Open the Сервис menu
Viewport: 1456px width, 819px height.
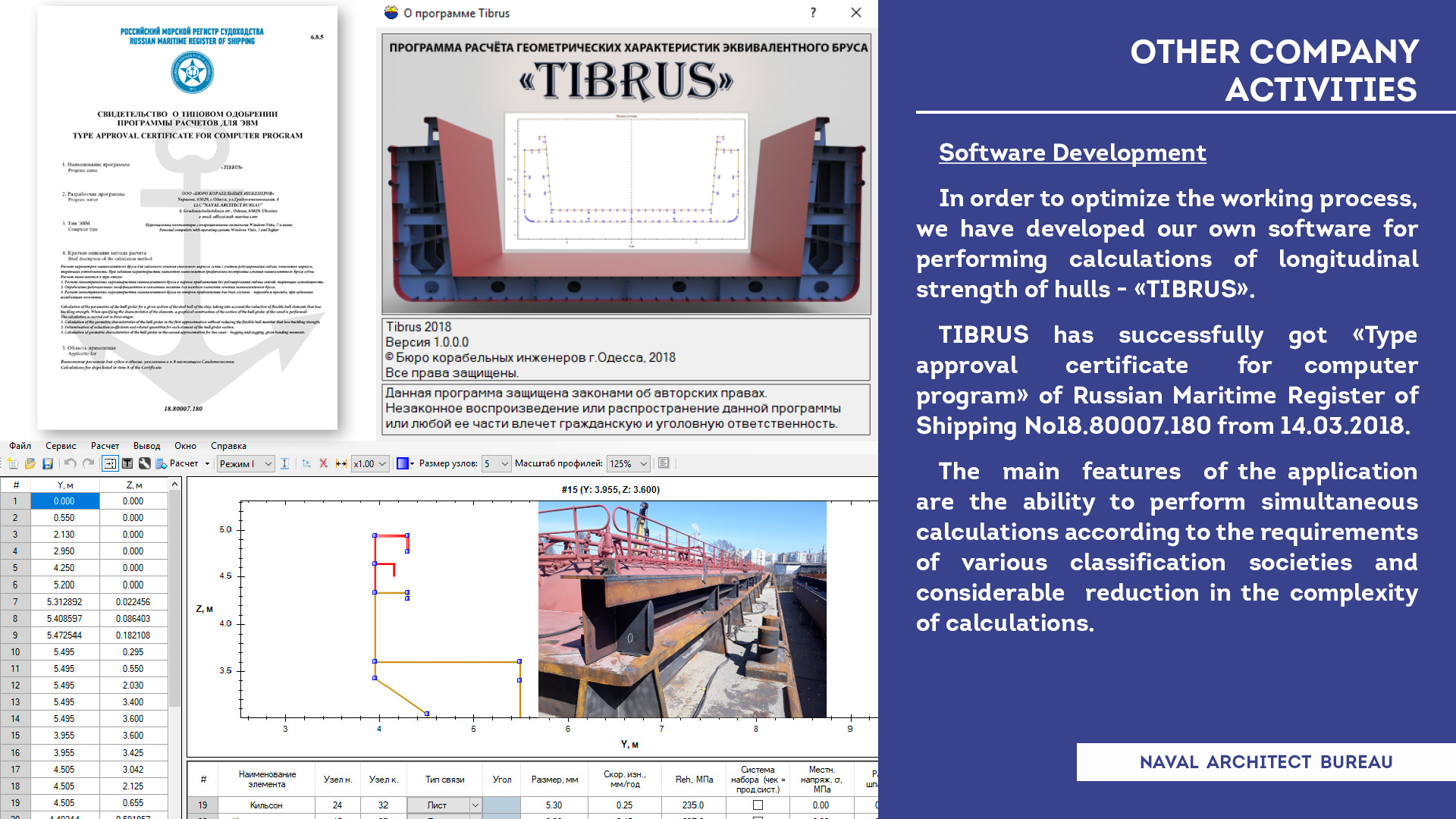click(x=61, y=446)
